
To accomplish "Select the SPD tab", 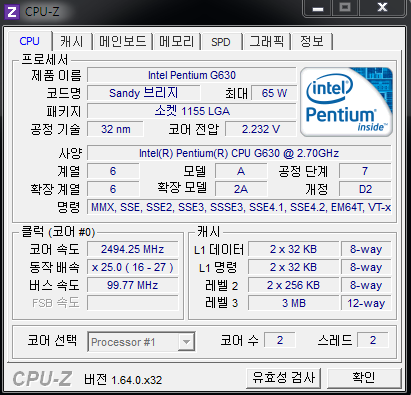I will tap(221, 42).
